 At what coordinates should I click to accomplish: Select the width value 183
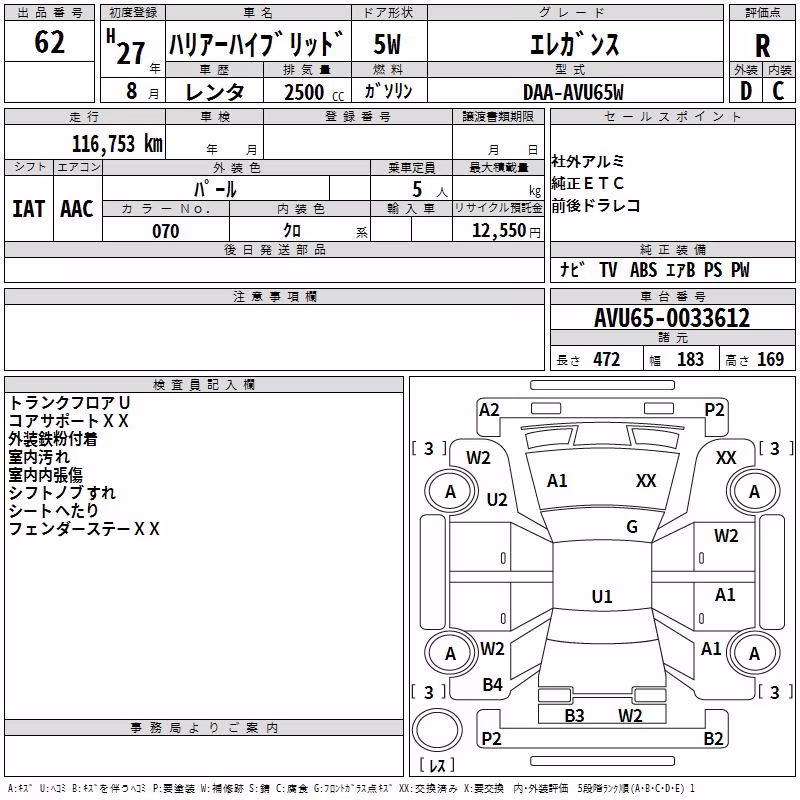click(690, 360)
